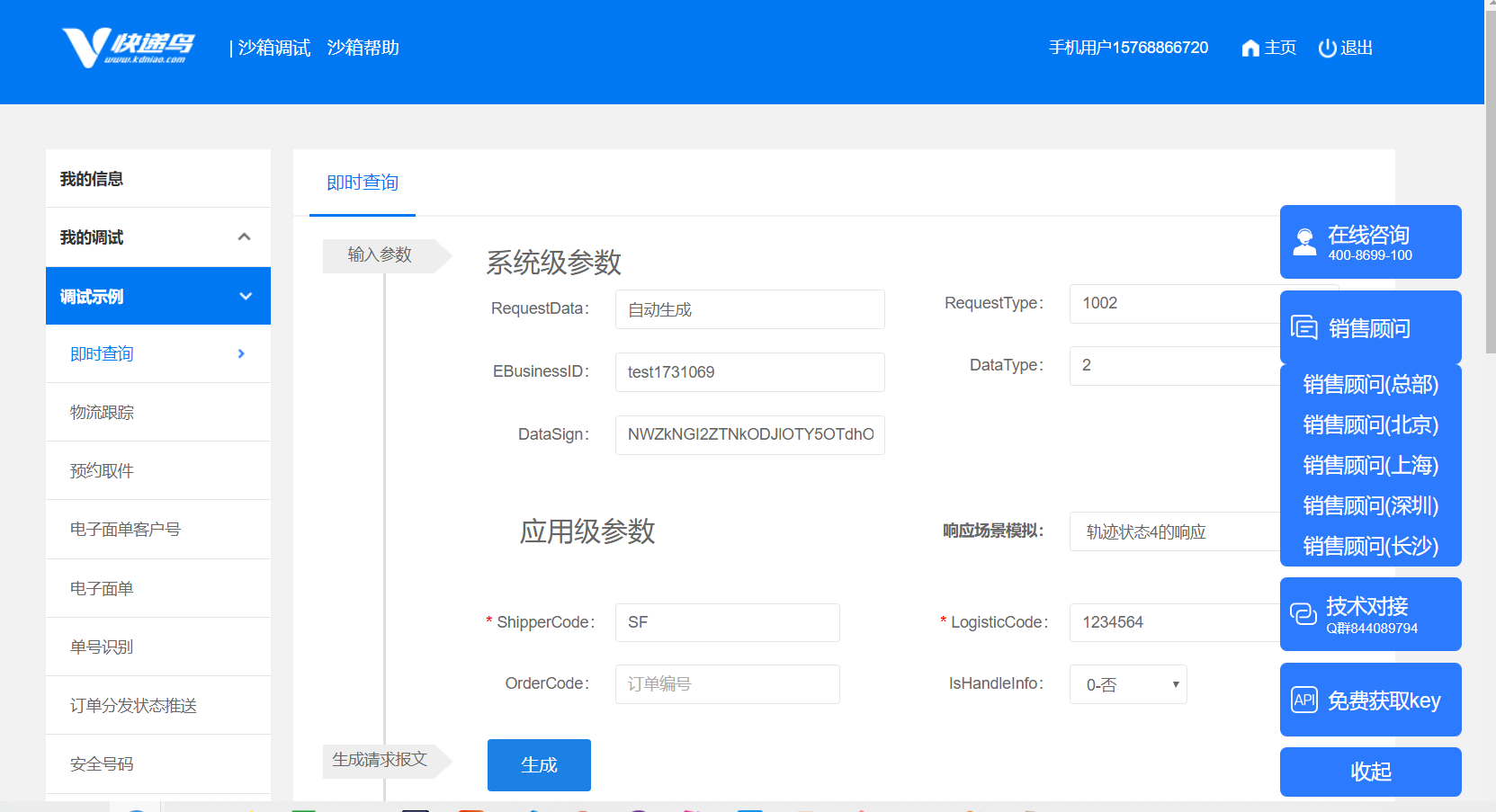1496x812 pixels.
Task: Click the 销售顾问 chat bubble icon
Action: click(x=1305, y=327)
